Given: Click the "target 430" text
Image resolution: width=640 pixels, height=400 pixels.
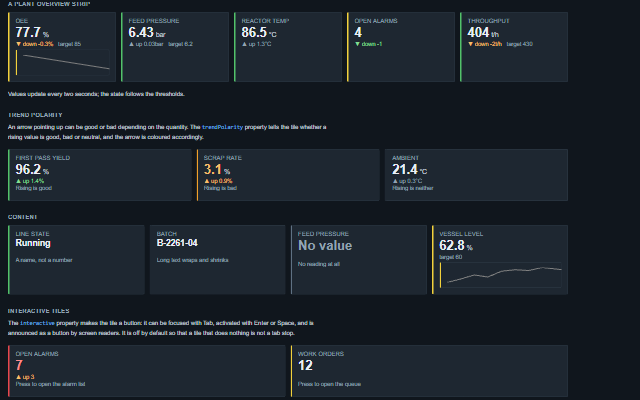Looking at the screenshot, I should coord(520,44).
